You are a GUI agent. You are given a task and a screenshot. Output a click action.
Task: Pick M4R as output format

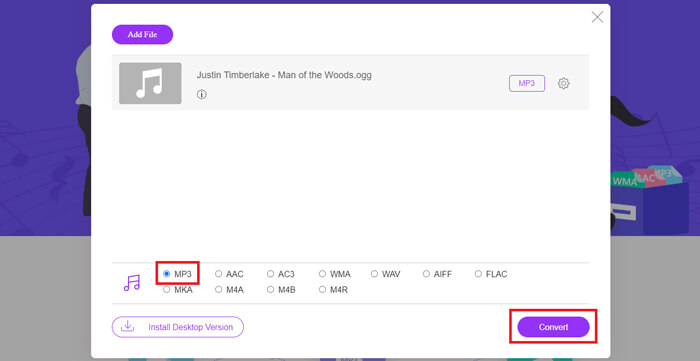coord(322,290)
